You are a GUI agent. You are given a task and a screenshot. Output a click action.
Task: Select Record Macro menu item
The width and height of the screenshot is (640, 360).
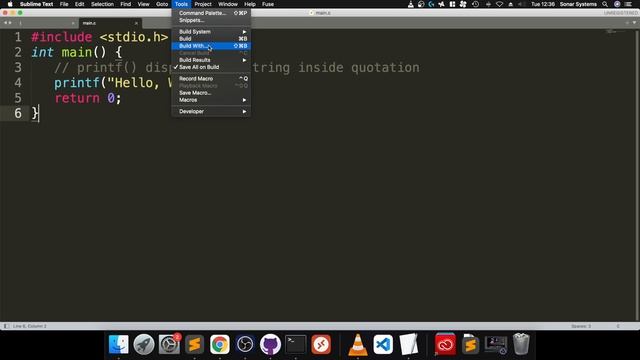coord(211,78)
